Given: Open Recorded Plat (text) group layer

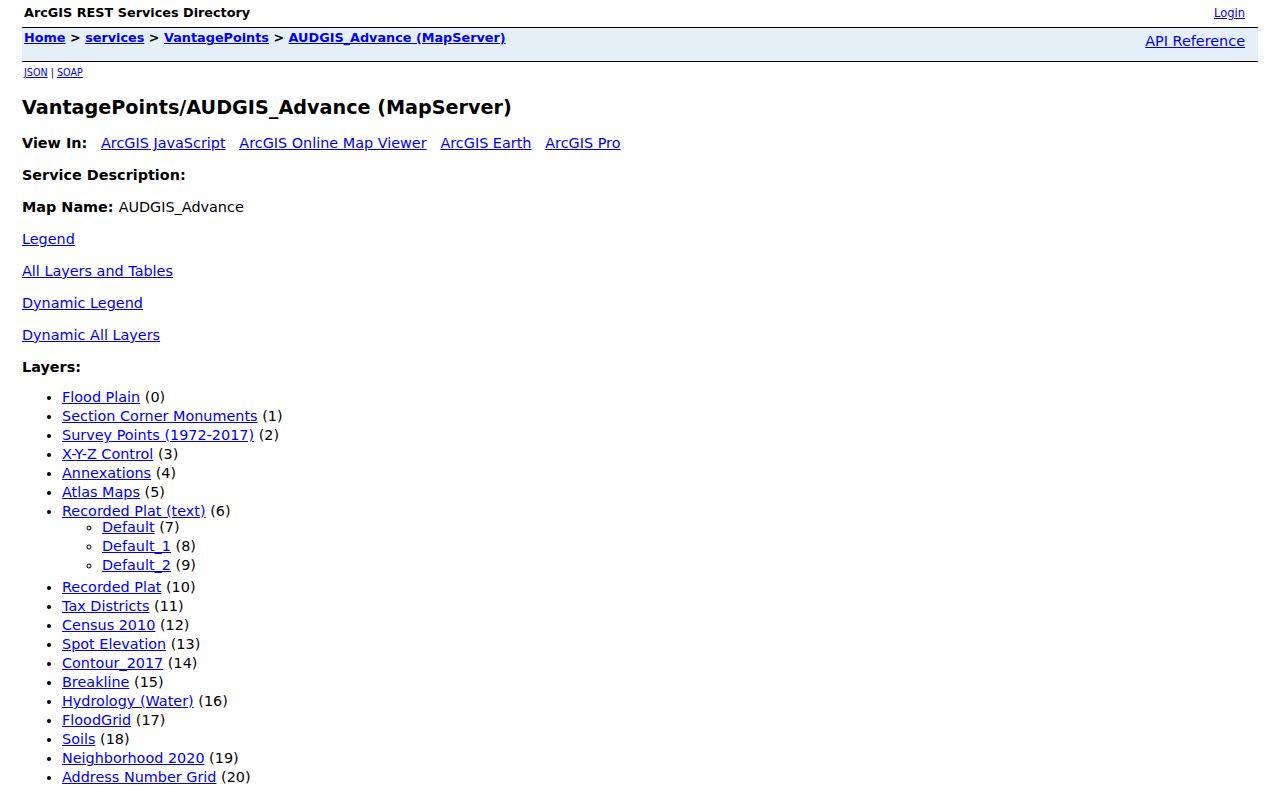Looking at the screenshot, I should pyautogui.click(x=134, y=511).
